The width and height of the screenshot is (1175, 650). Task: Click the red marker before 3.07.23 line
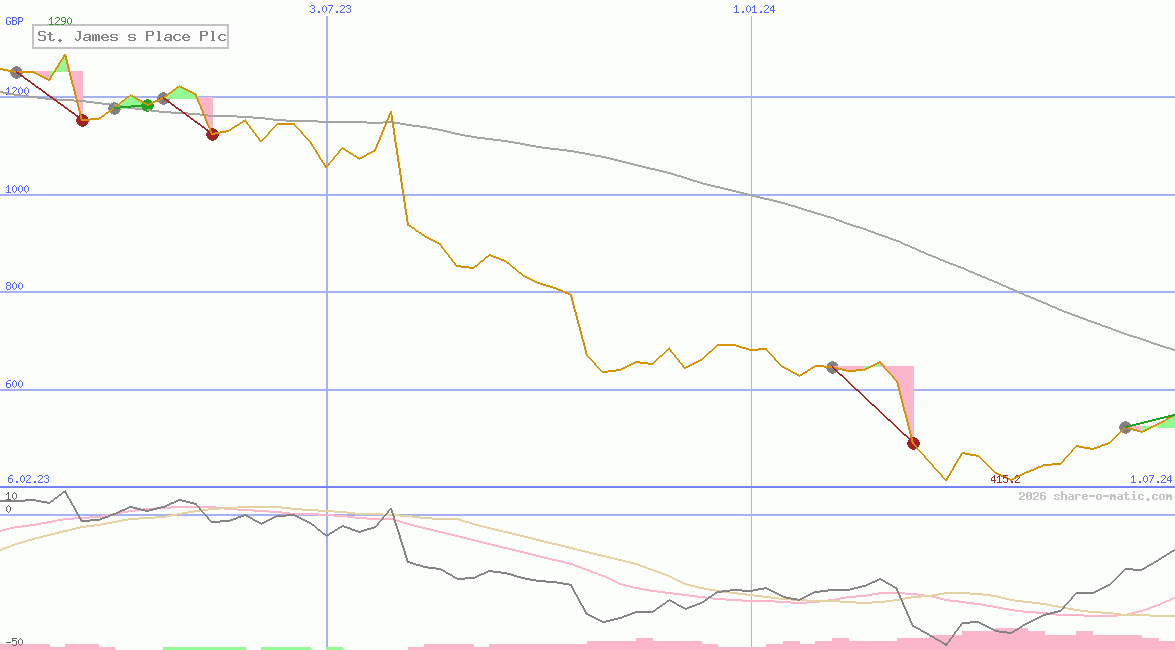pos(212,134)
